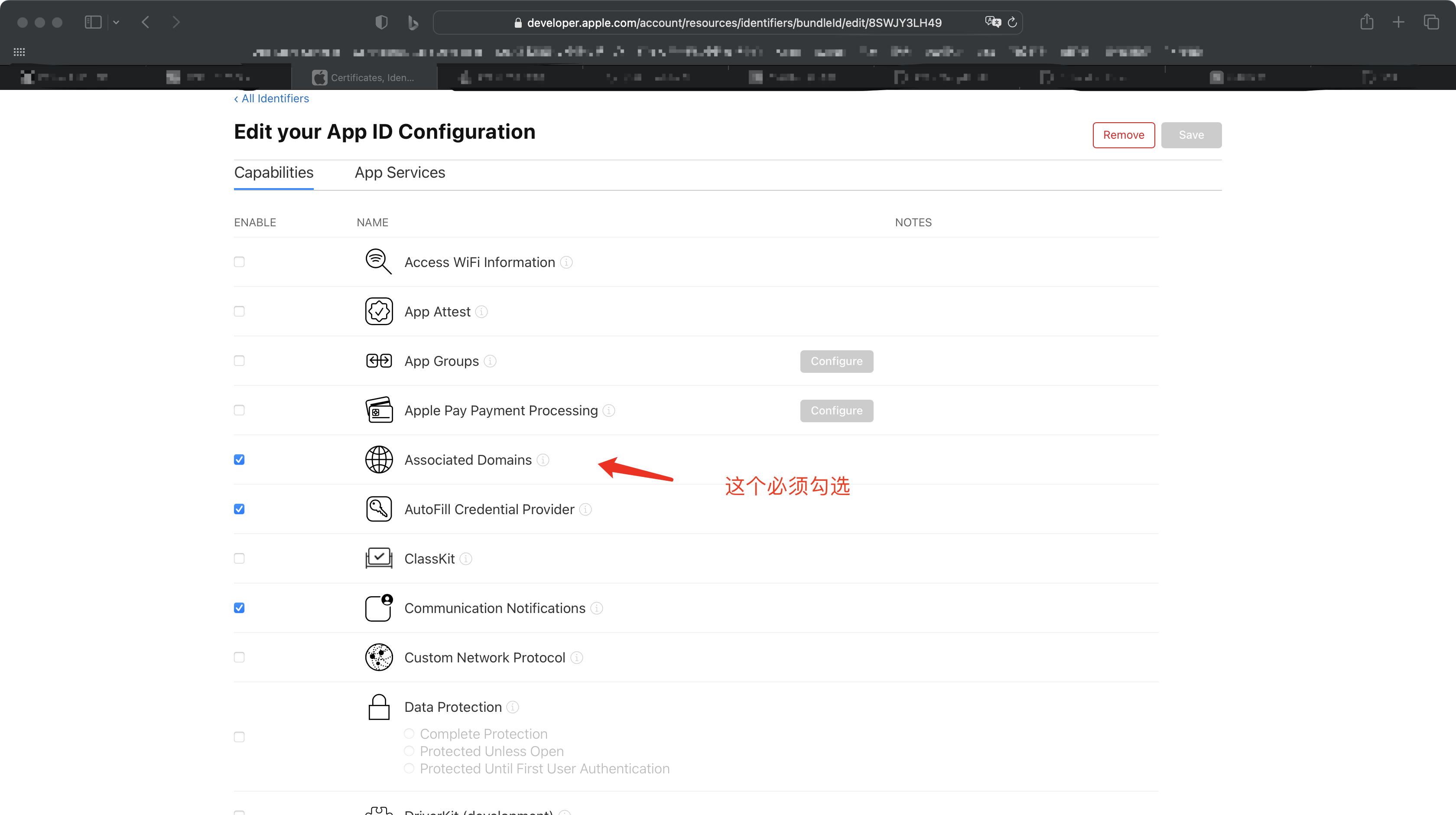This screenshot has width=1456, height=815.
Task: Enable the App Groups checkbox
Action: tap(239, 361)
